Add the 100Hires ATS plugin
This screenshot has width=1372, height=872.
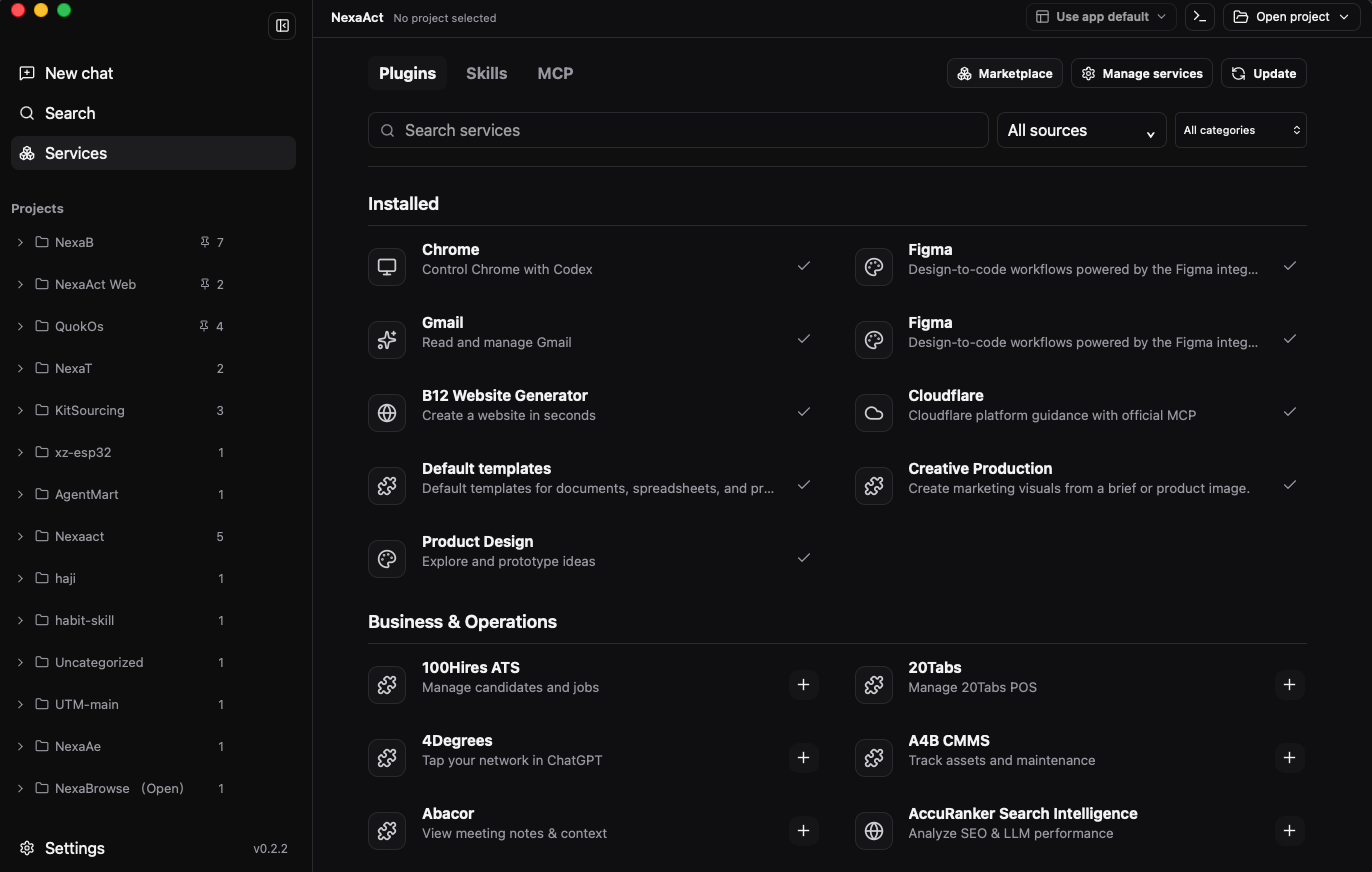coord(803,685)
